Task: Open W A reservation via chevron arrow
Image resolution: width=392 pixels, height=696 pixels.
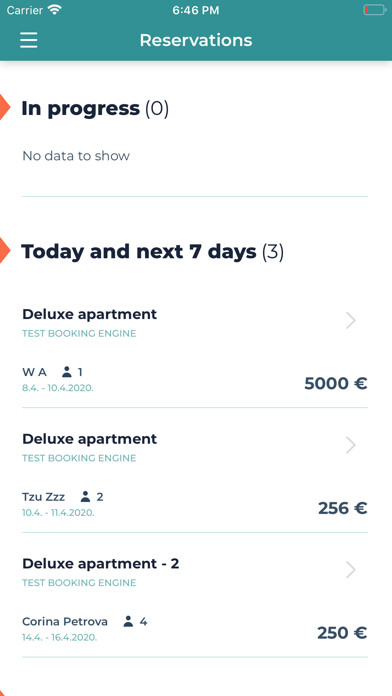Action: click(351, 320)
